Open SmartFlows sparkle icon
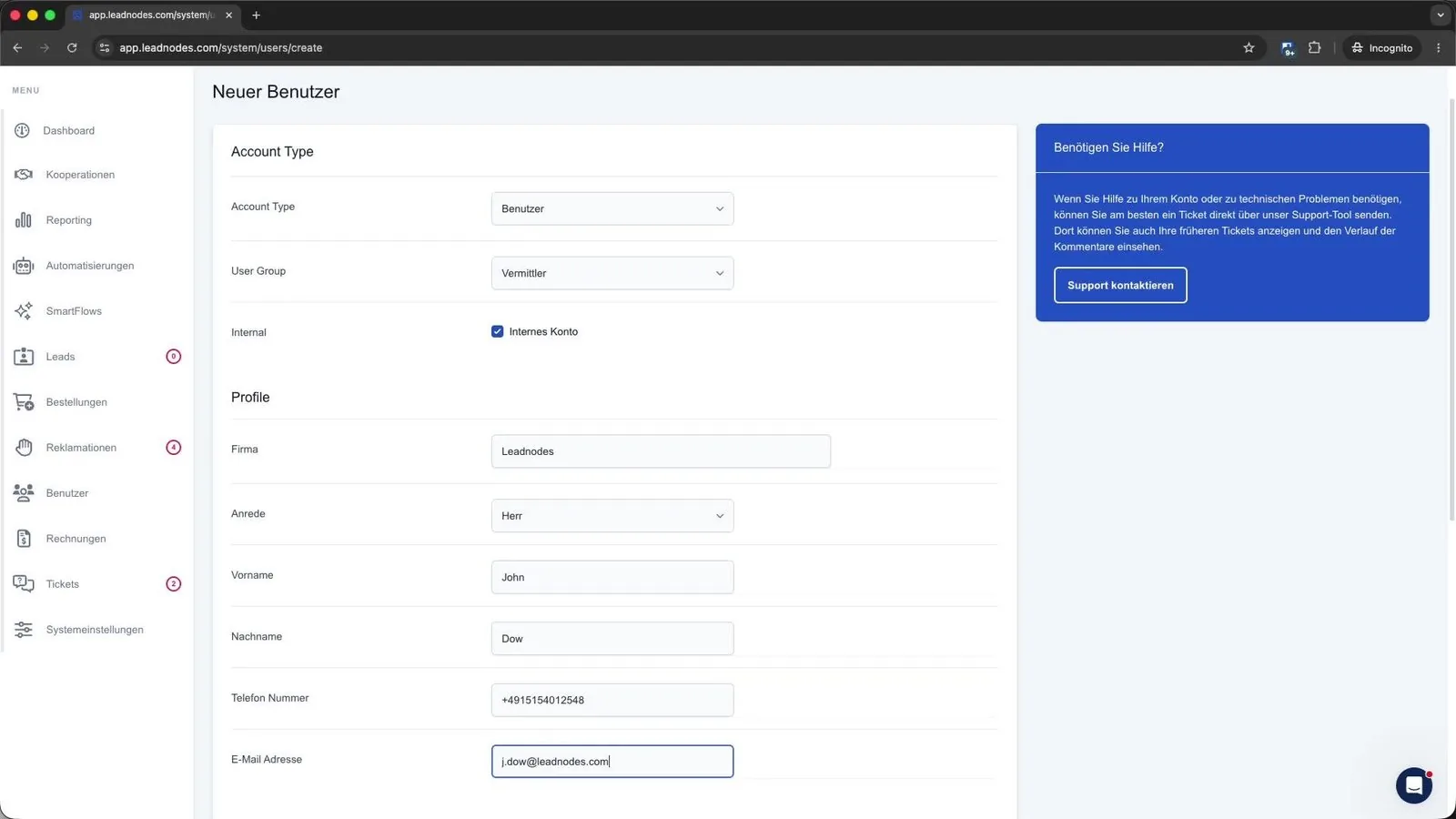The height and width of the screenshot is (819, 1456). coord(24,310)
